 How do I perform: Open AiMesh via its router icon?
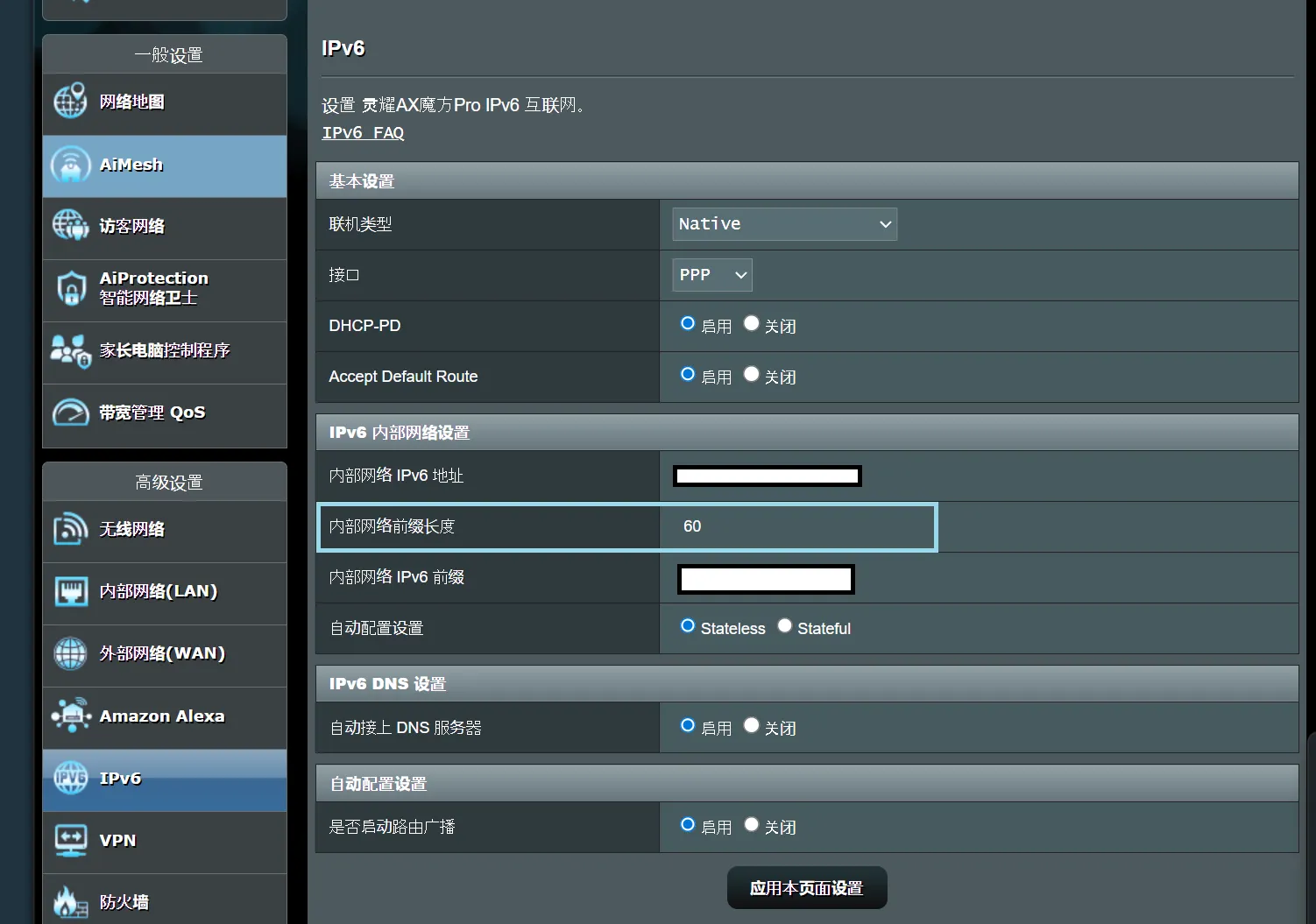coord(70,165)
